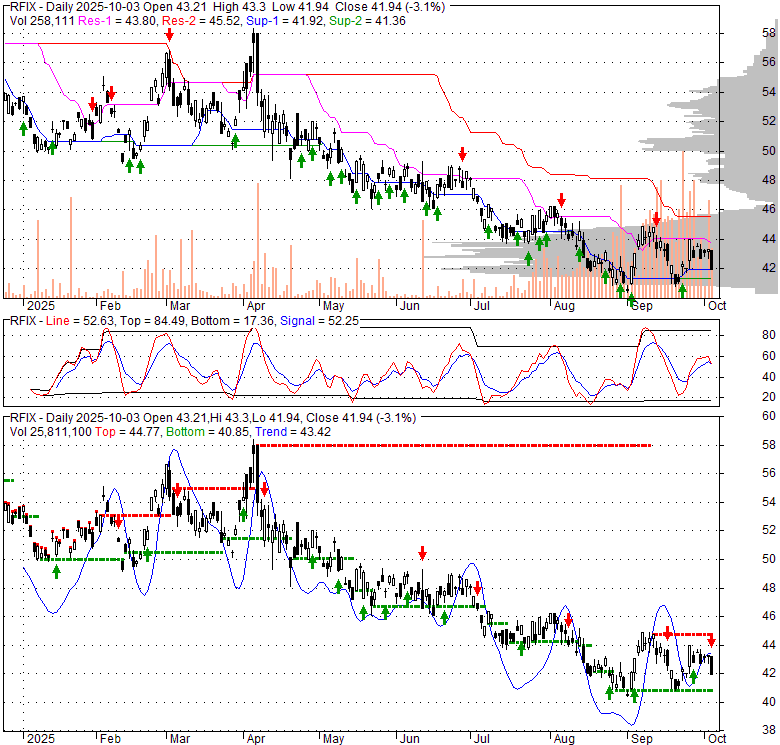This screenshot has width=780, height=745.
Task: Click the red down arrow above June candles in the bottom chart
Action: [423, 552]
